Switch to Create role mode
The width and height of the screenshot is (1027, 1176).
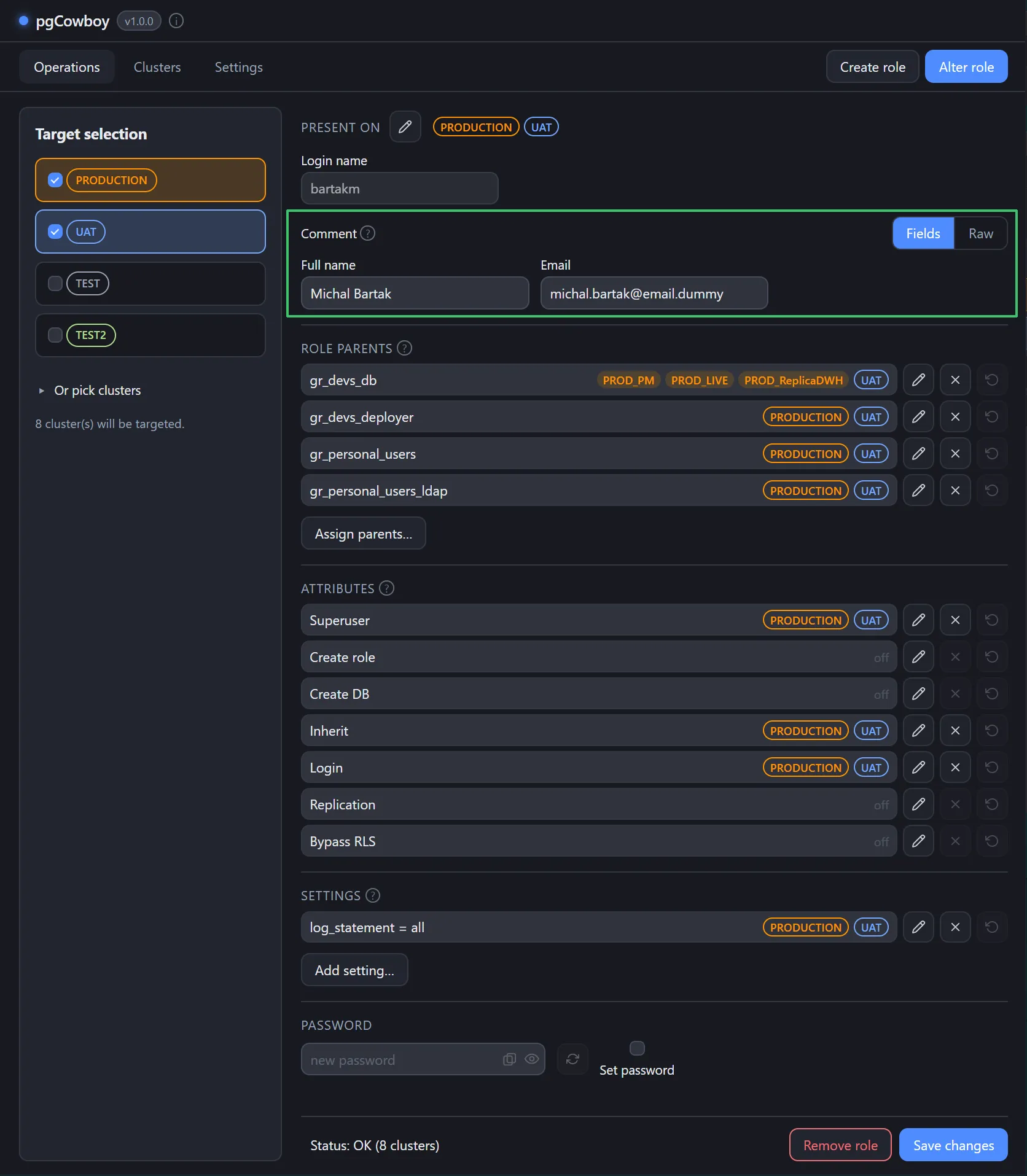point(872,67)
